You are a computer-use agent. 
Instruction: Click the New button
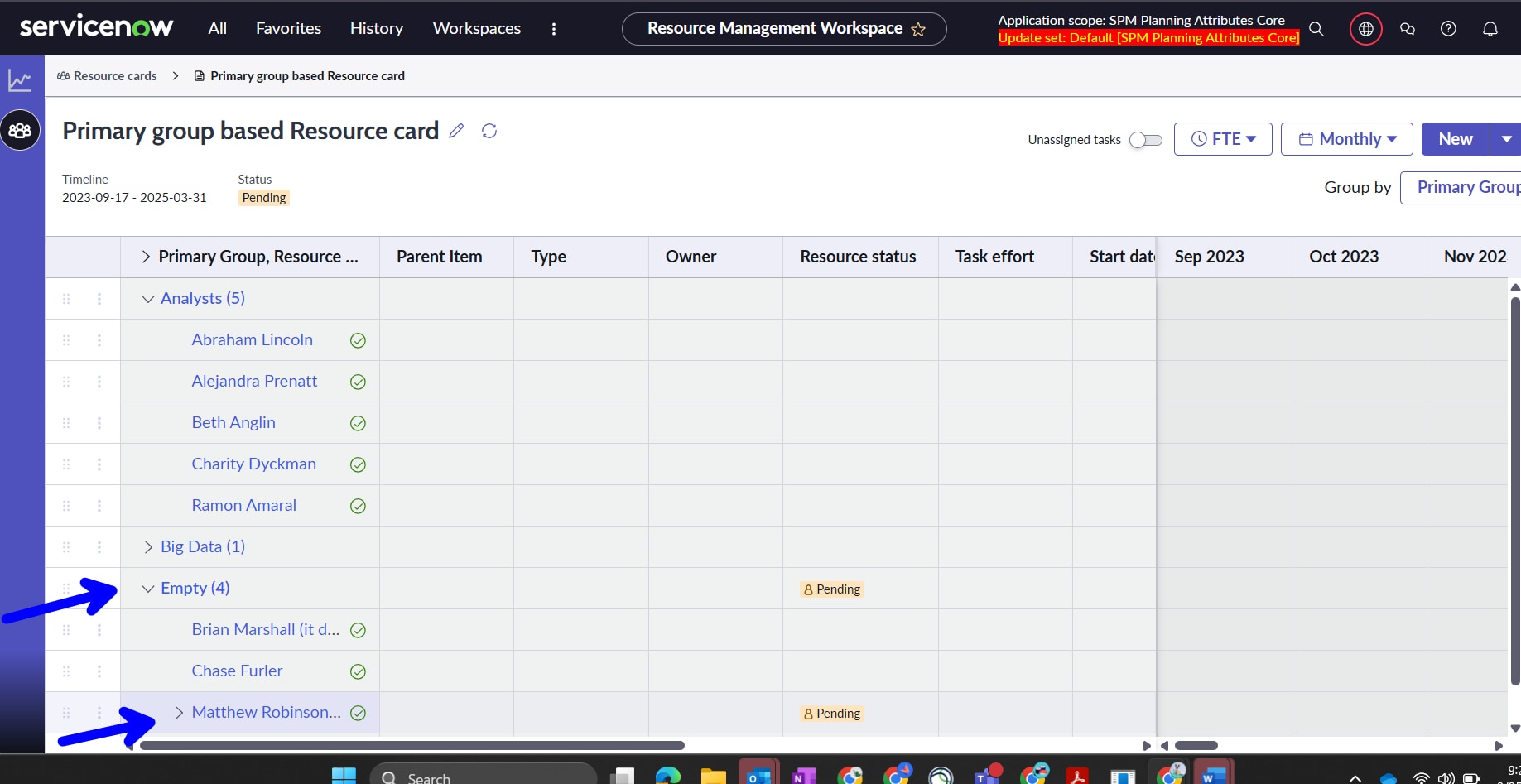tap(1455, 139)
